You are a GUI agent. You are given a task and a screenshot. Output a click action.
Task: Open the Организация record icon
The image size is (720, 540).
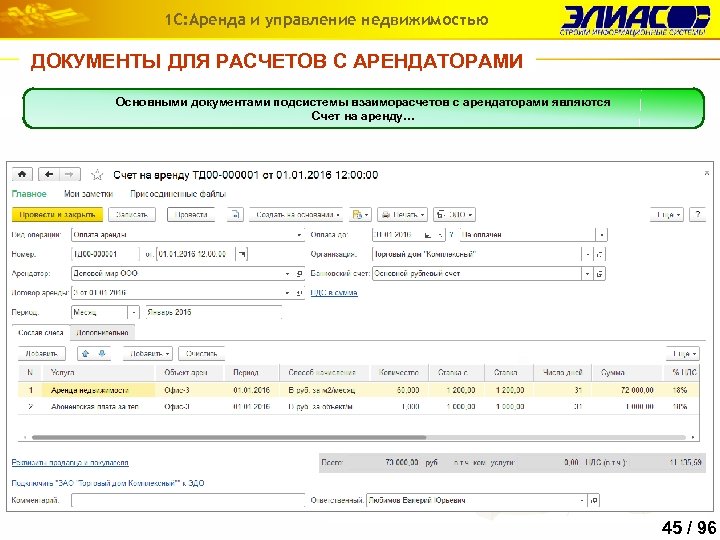pyautogui.click(x=600, y=254)
